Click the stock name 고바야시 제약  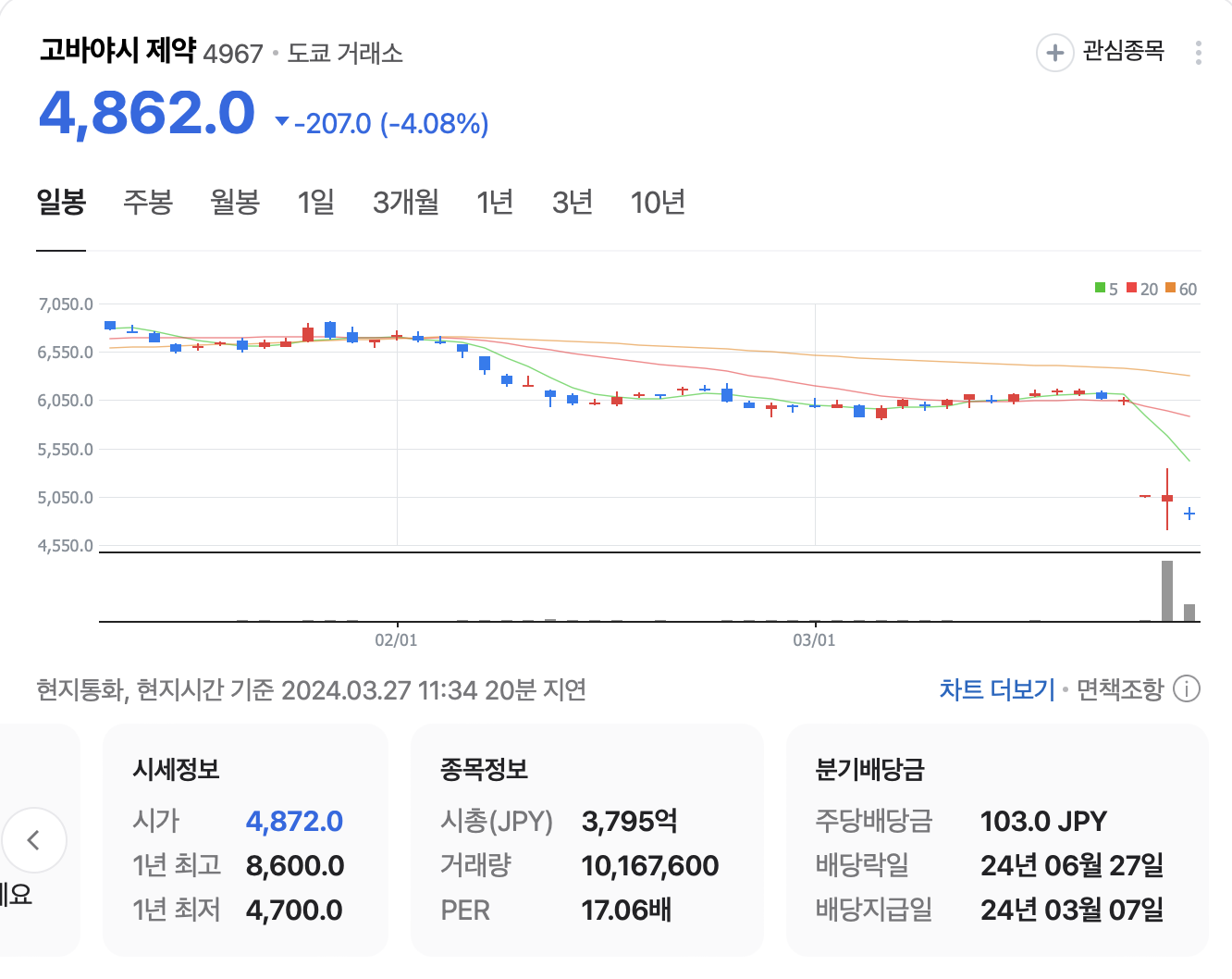click(117, 50)
